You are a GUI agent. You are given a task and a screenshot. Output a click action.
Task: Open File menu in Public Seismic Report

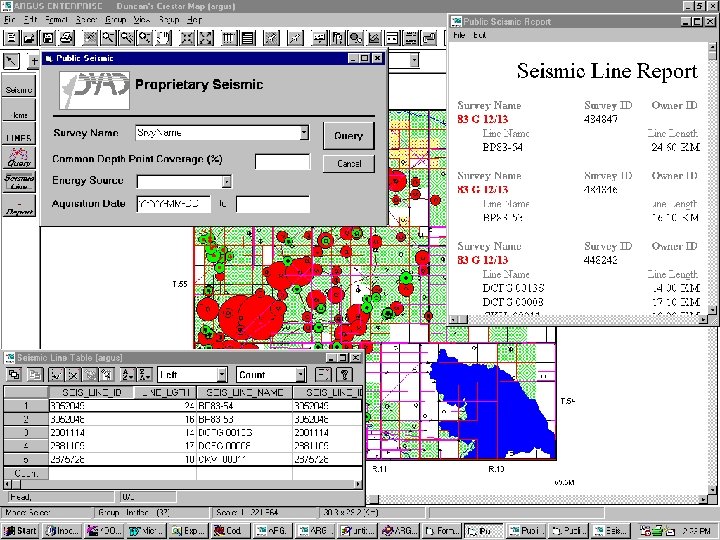[x=459, y=35]
